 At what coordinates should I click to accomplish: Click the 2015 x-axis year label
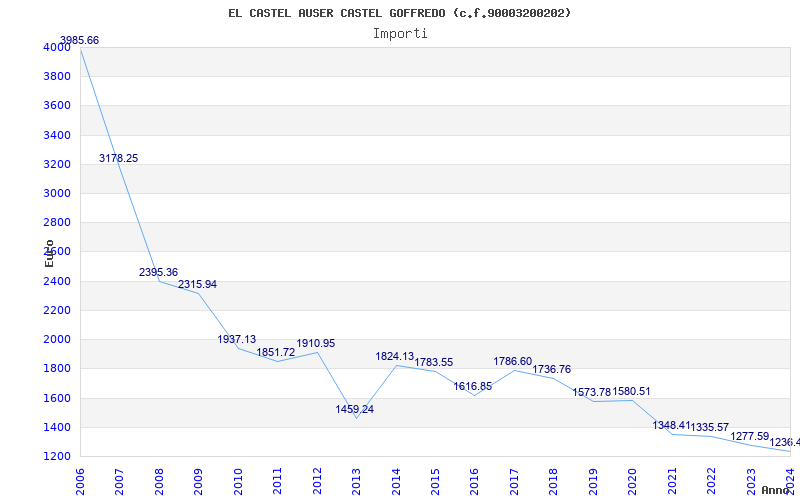[x=435, y=482]
